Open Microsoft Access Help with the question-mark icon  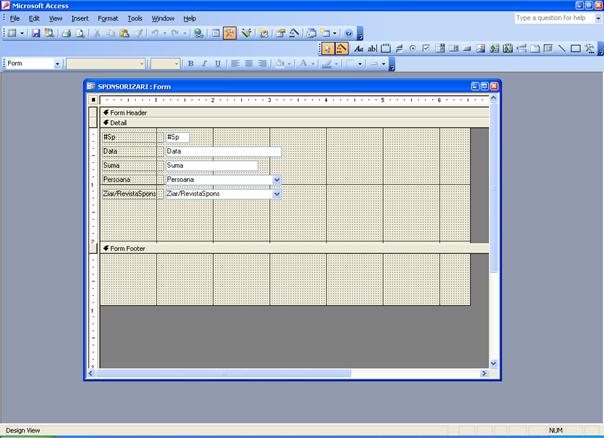click(348, 33)
